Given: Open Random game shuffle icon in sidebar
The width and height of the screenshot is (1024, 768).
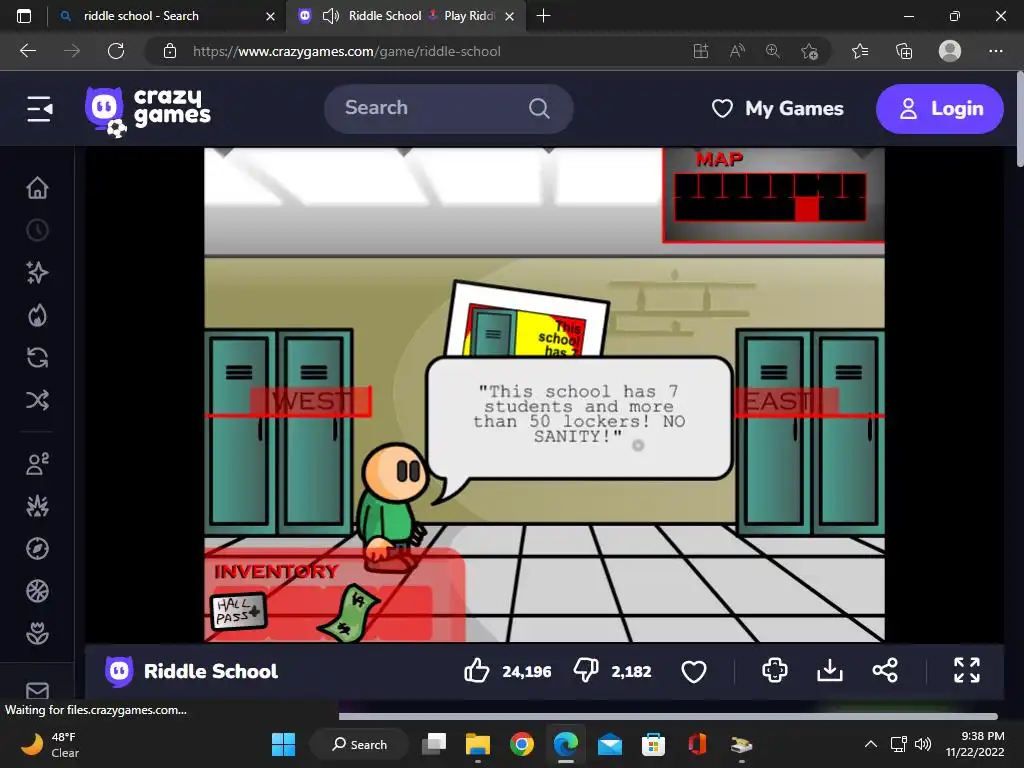Looking at the screenshot, I should tap(37, 400).
